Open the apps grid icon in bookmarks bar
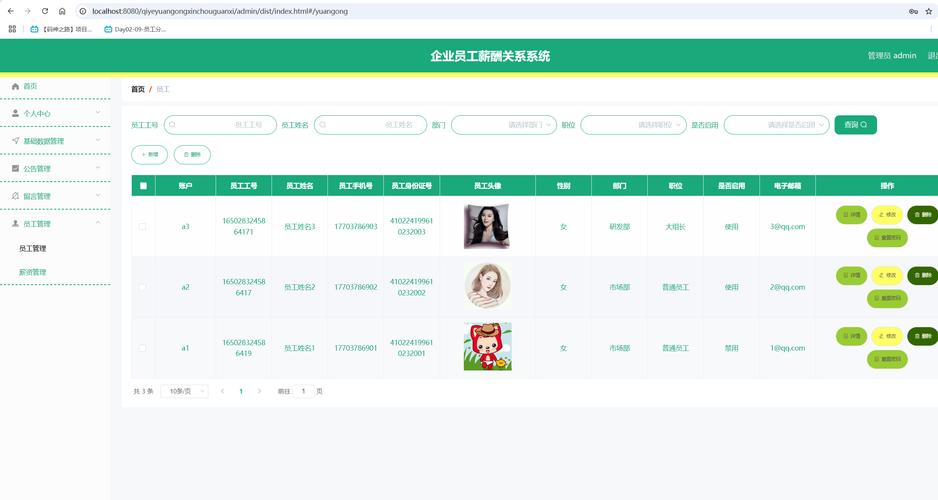938x500 pixels. [12, 29]
